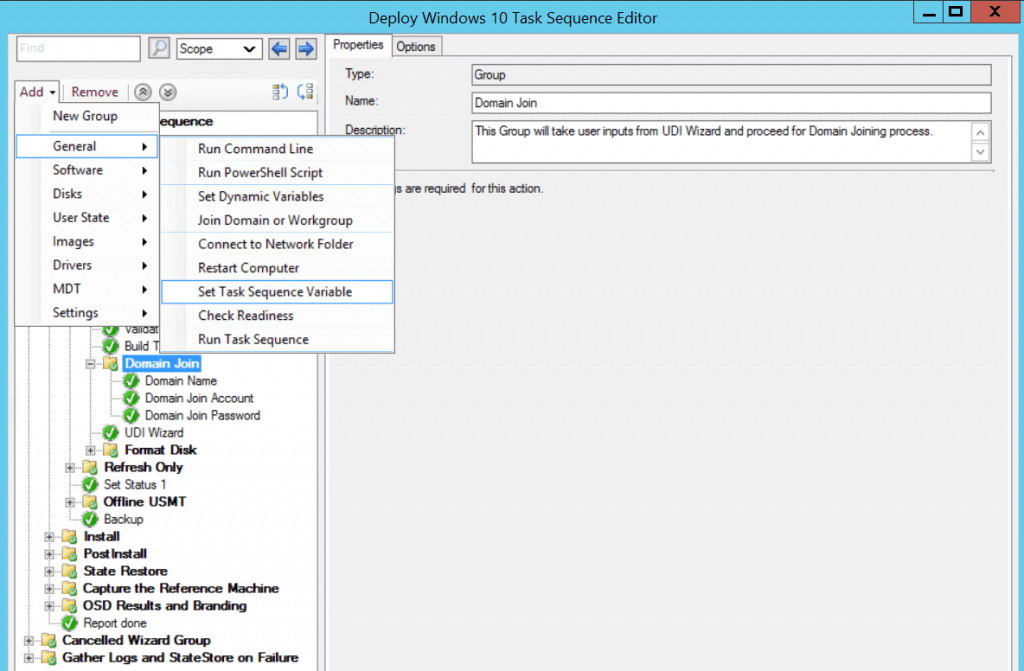Select Run PowerShell Script entry
Image resolution: width=1024 pixels, height=671 pixels.
[x=277, y=172]
